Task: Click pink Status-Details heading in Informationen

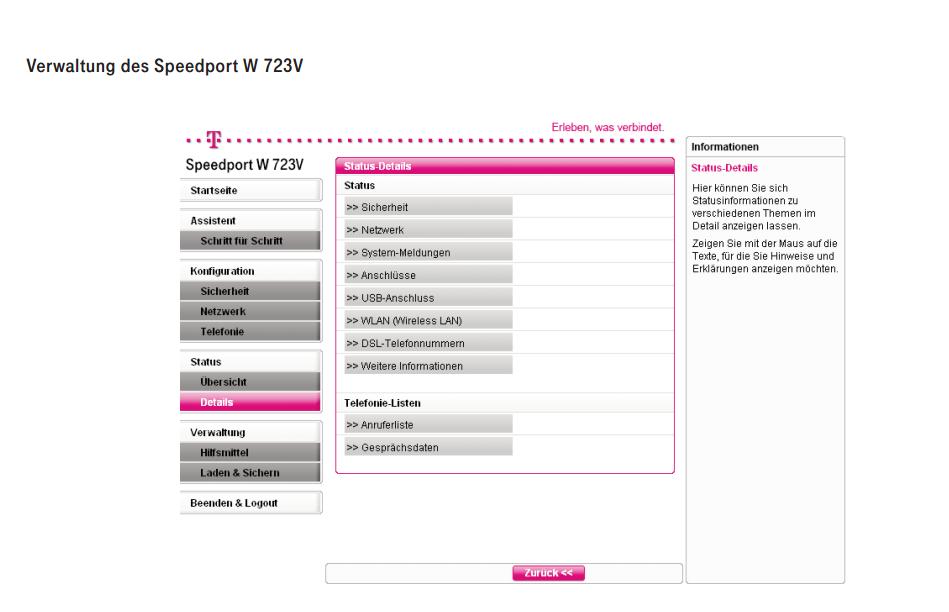Action: click(x=724, y=168)
